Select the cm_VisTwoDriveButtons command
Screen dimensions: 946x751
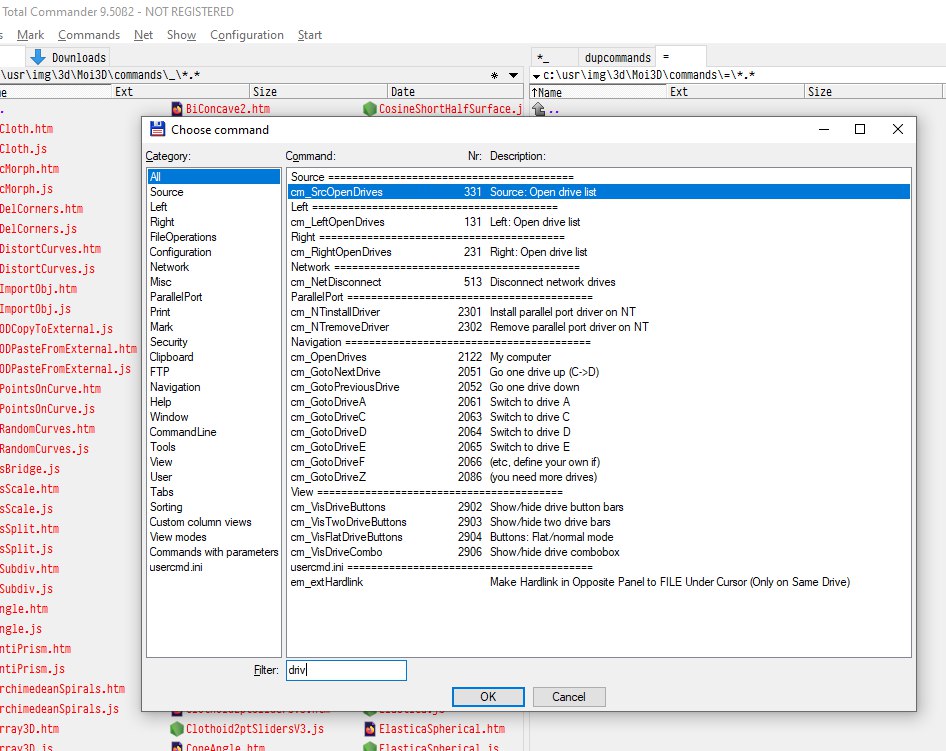click(598, 522)
